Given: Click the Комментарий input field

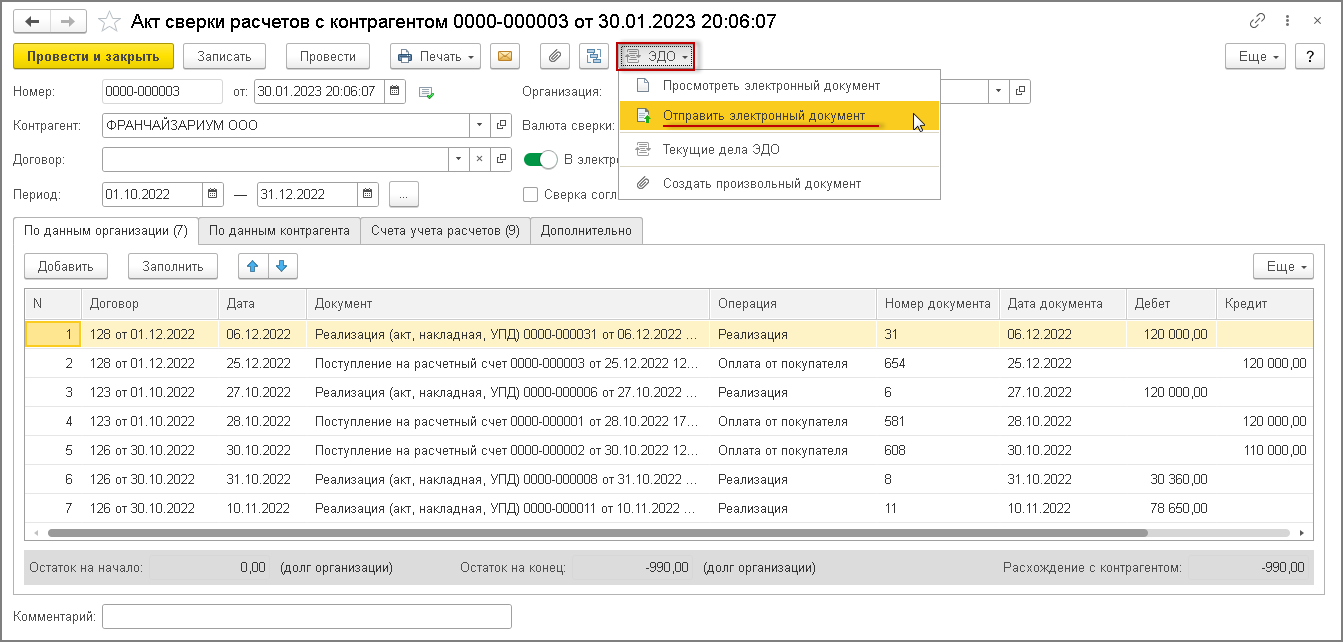Looking at the screenshot, I should tap(307, 617).
